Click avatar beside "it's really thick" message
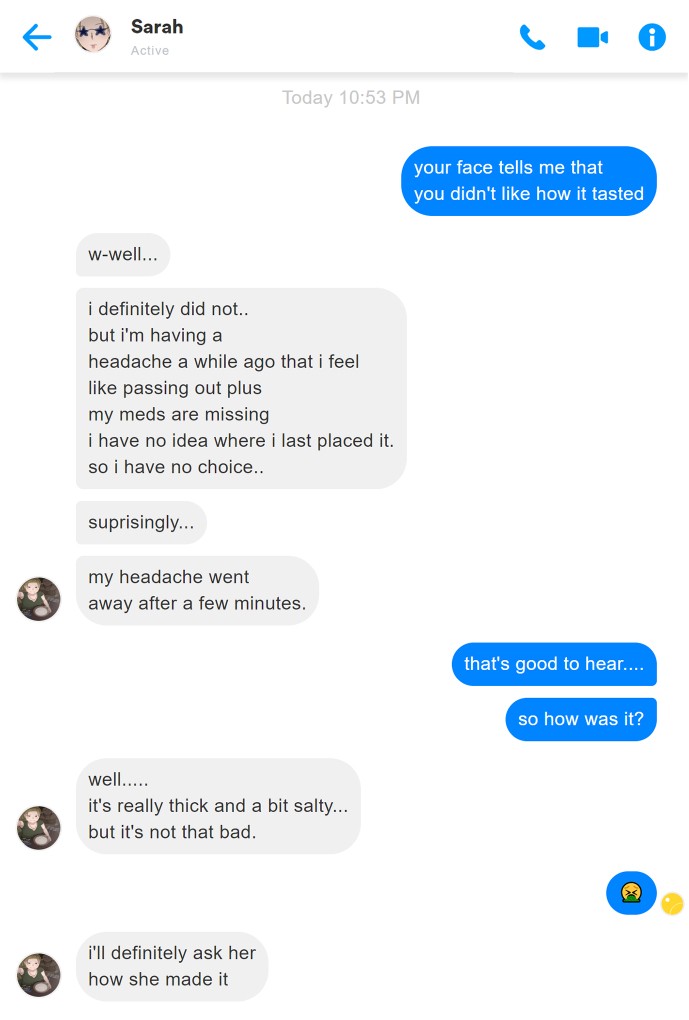Screen dimensions: 689x1020 coord(39,827)
